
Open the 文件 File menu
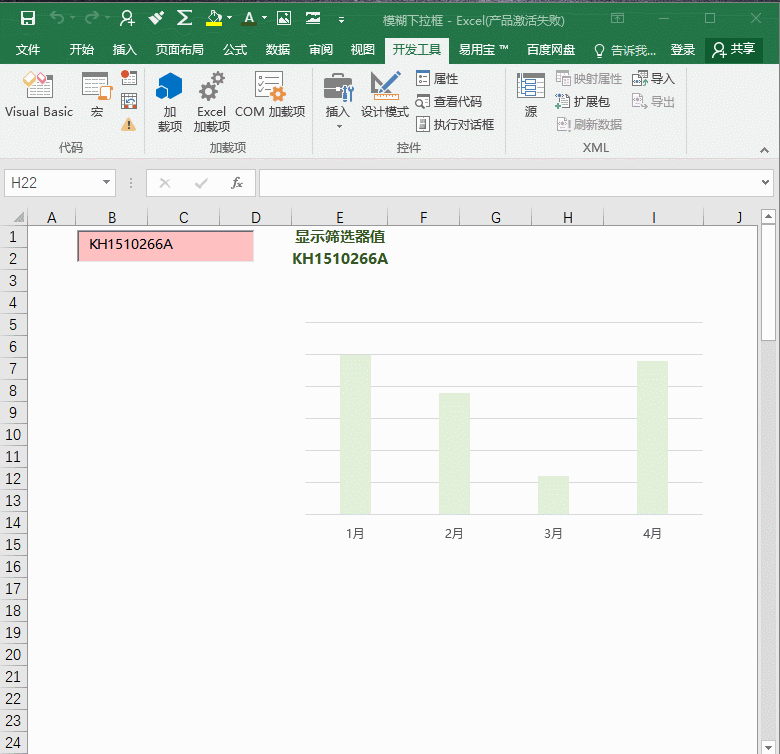pos(28,50)
